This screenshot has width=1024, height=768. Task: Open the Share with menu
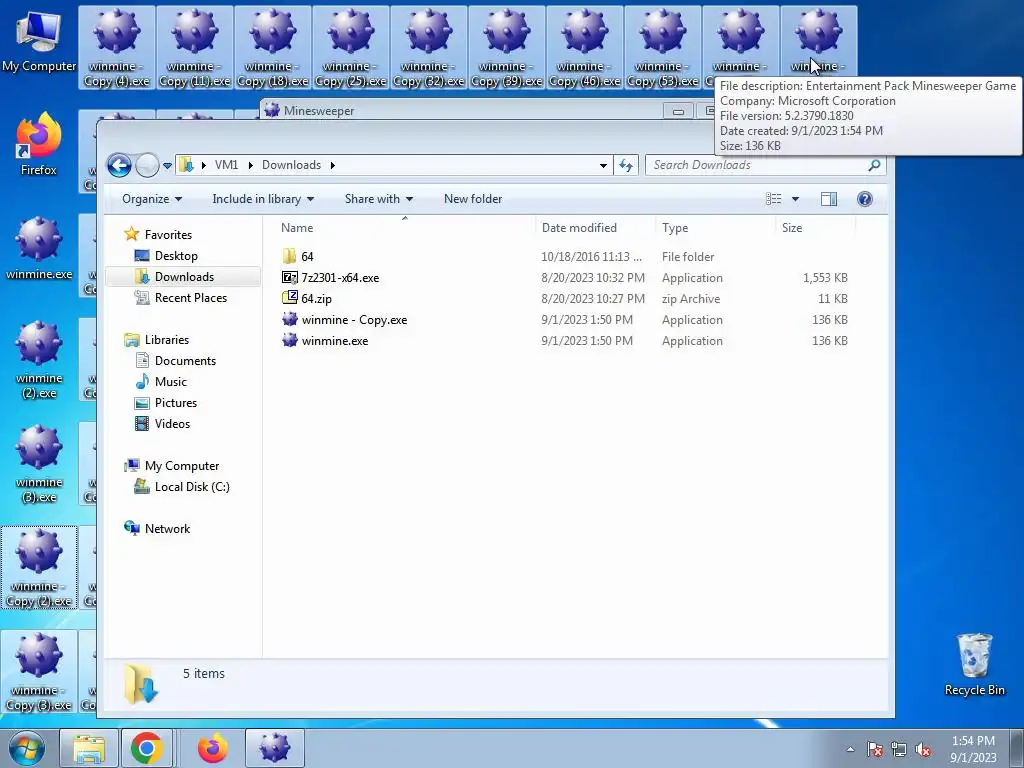379,199
